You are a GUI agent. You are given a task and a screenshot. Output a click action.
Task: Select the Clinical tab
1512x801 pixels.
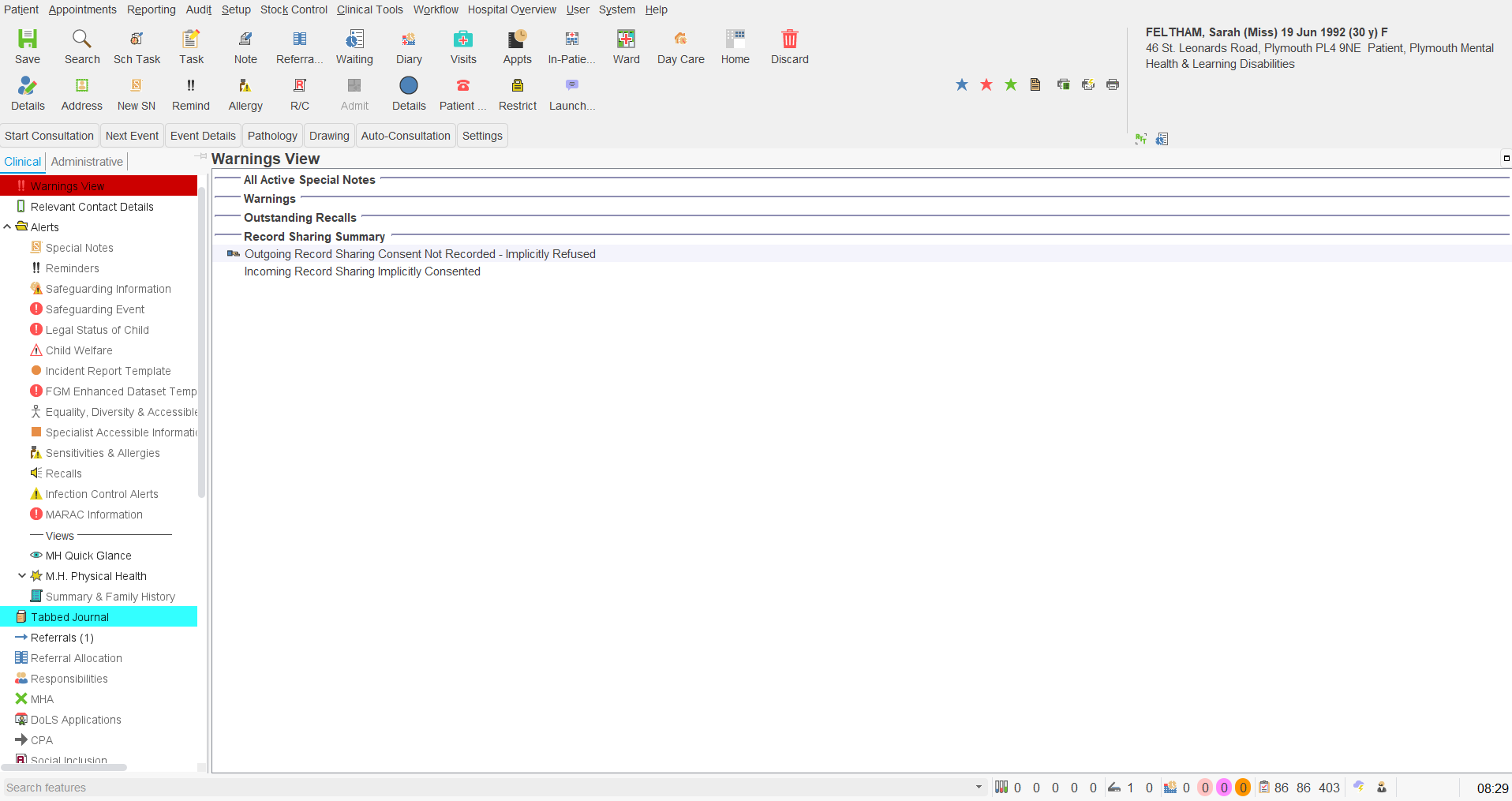coord(22,161)
